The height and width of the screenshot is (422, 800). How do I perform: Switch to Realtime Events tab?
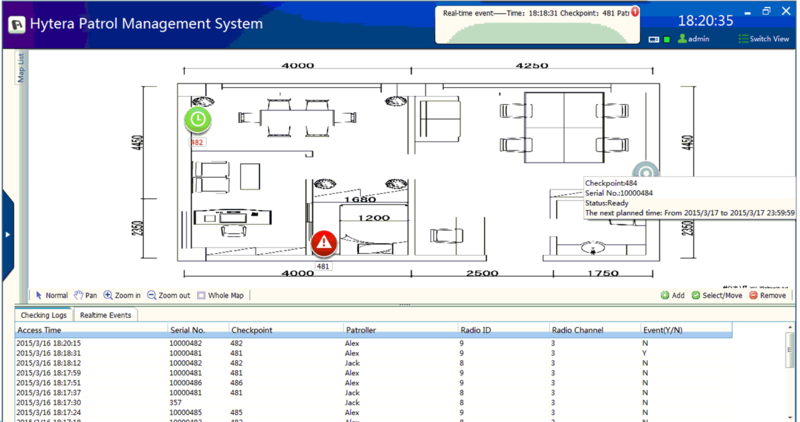coord(108,315)
